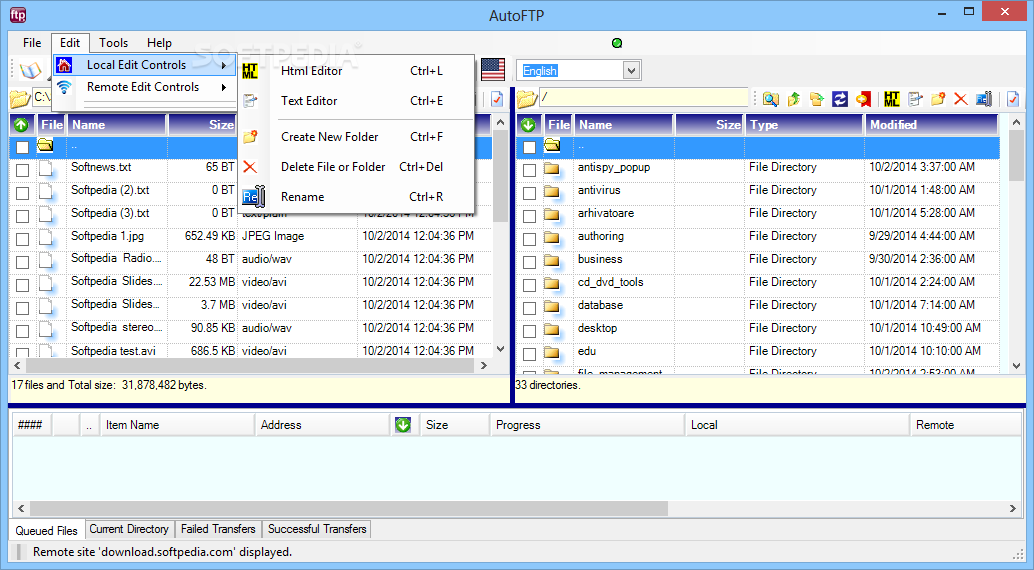Click the green download arrow in remote header
Viewport: 1034px width, 570px height.
click(528, 124)
